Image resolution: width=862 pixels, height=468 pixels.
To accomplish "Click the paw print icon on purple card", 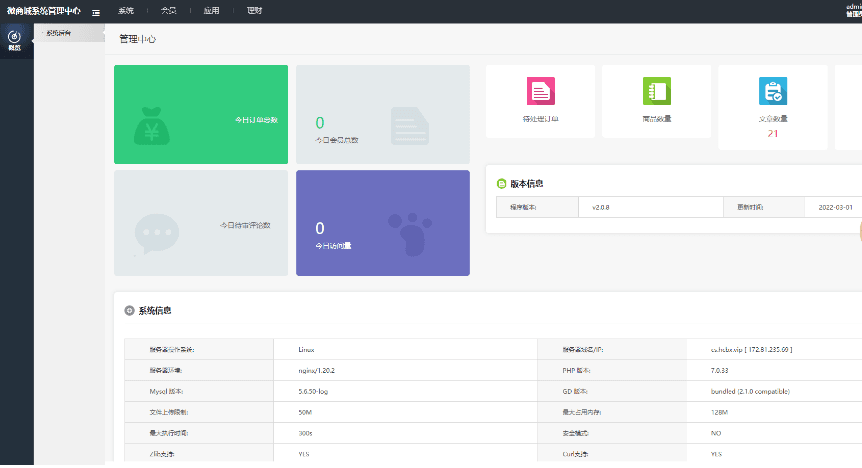I will point(411,231).
